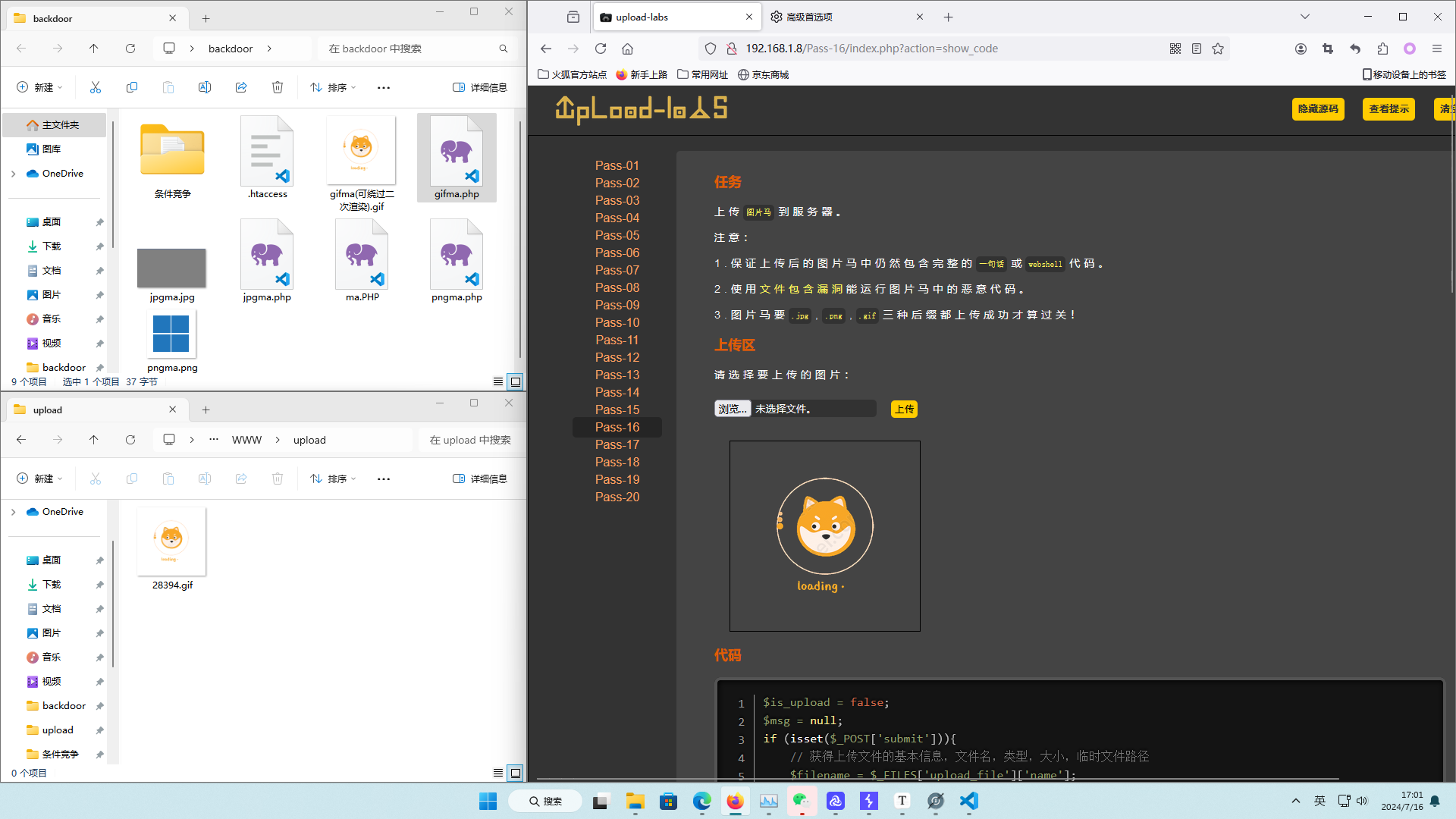Click 查看提示 hint button
This screenshot has height=819, width=1456.
(x=1388, y=109)
